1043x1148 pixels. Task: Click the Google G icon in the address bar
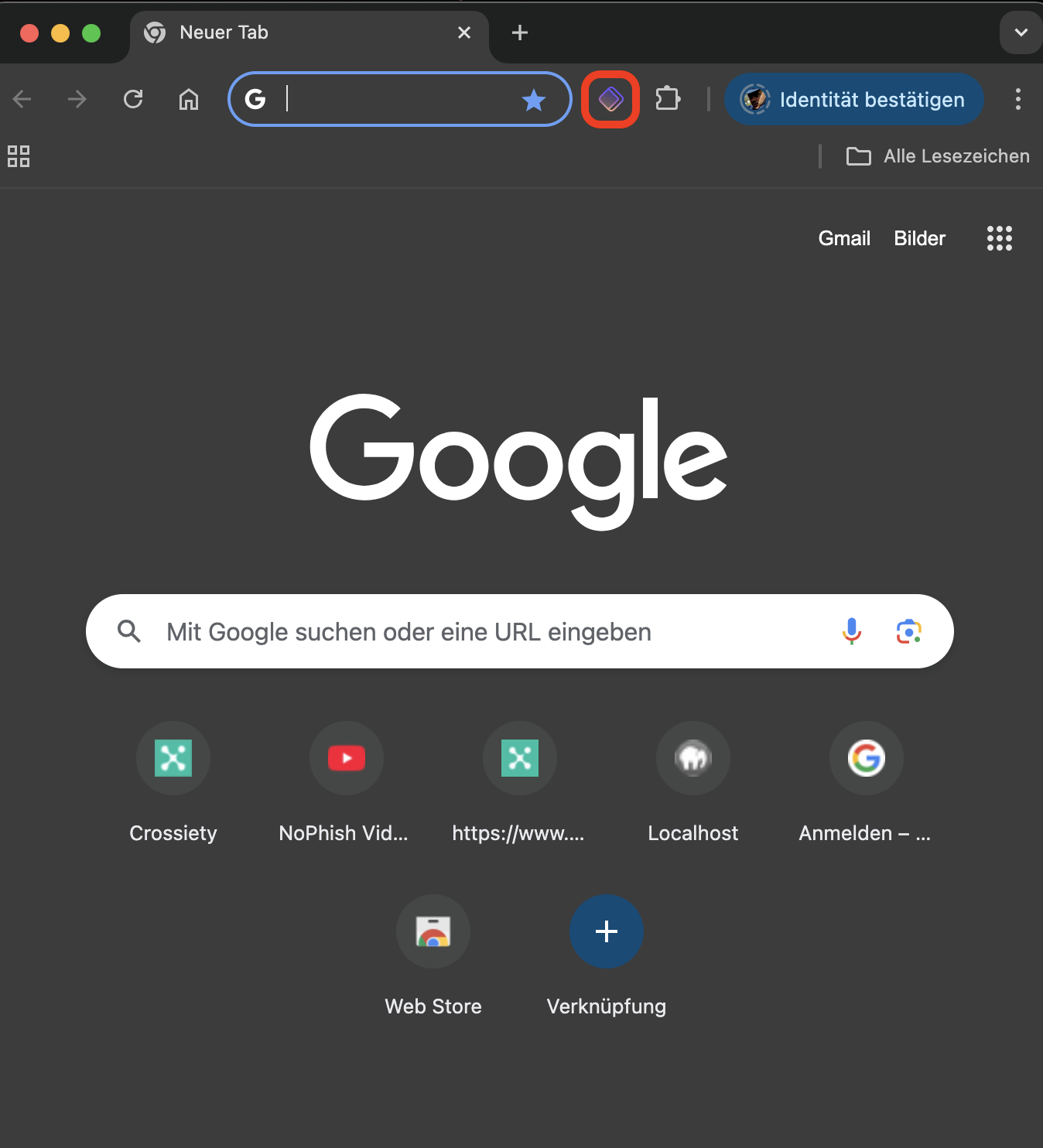coord(255,99)
